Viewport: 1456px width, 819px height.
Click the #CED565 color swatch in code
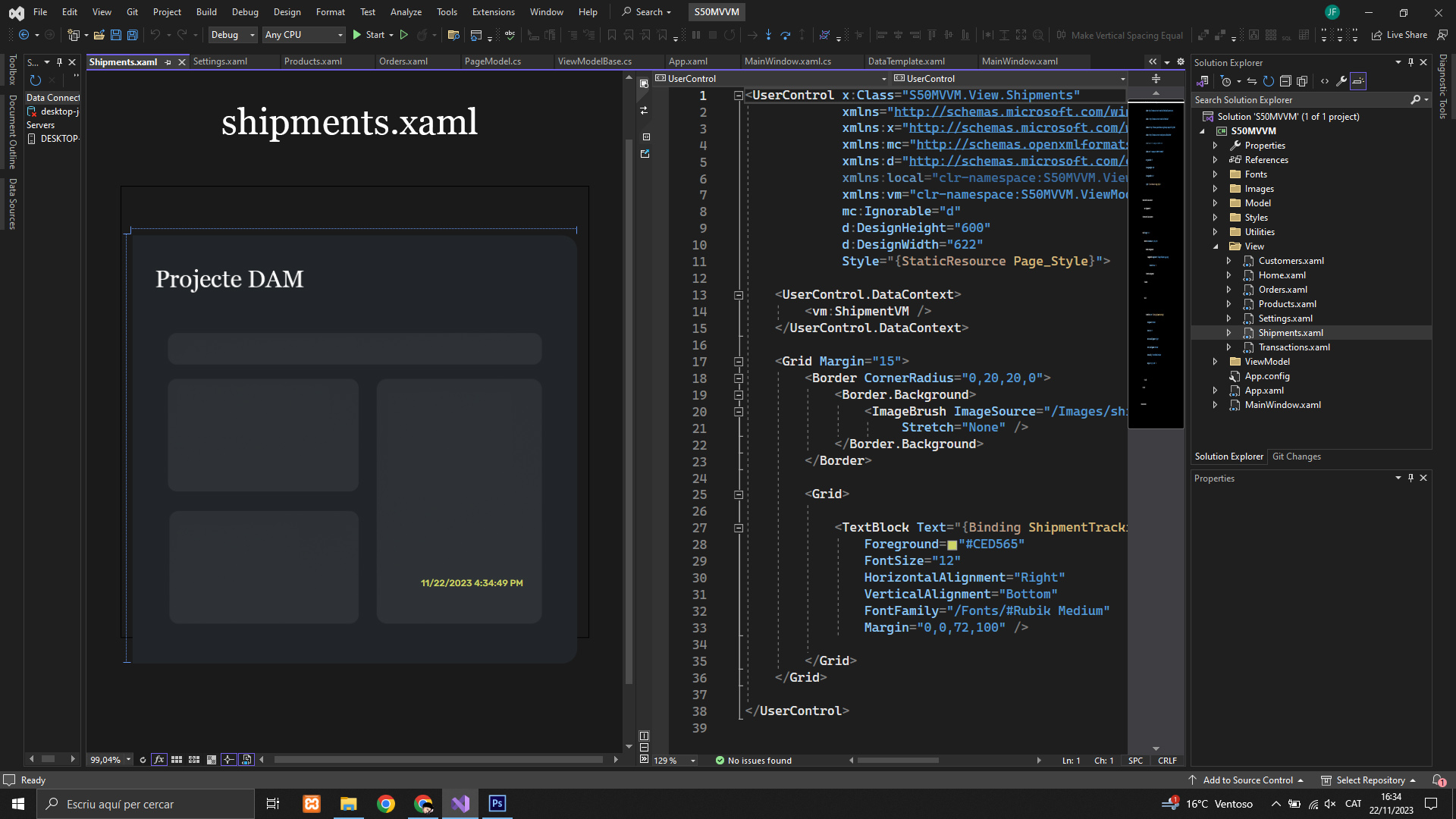coord(952,544)
